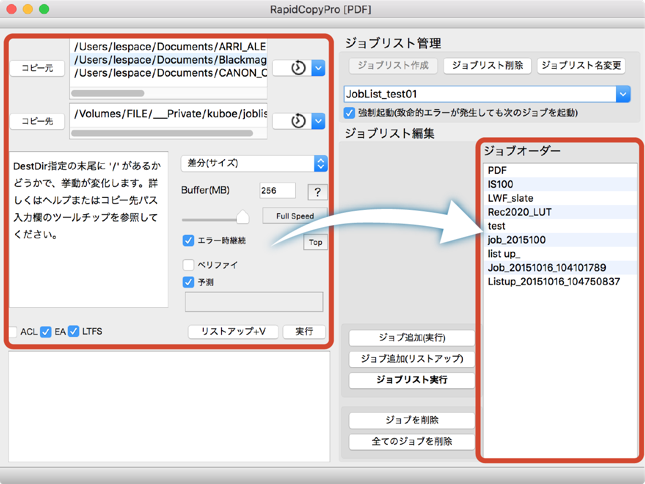Click the speed slider handle

click(243, 217)
